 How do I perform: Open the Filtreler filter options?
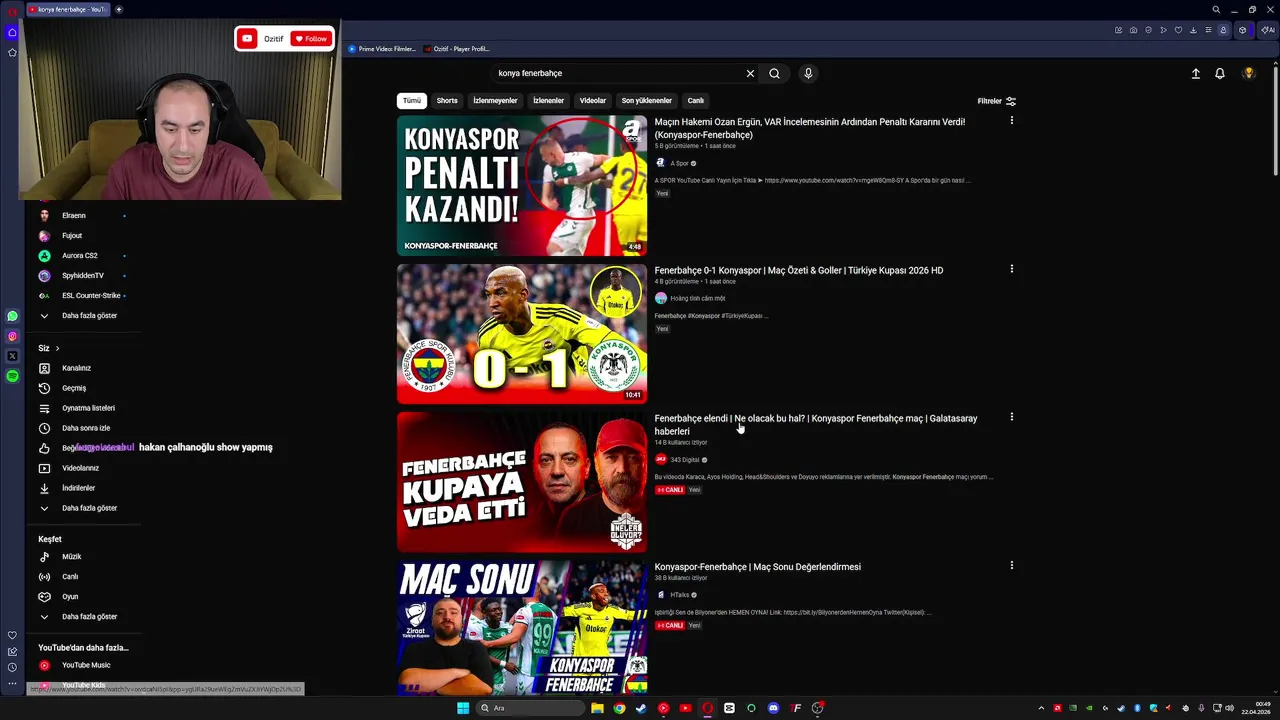tap(997, 101)
